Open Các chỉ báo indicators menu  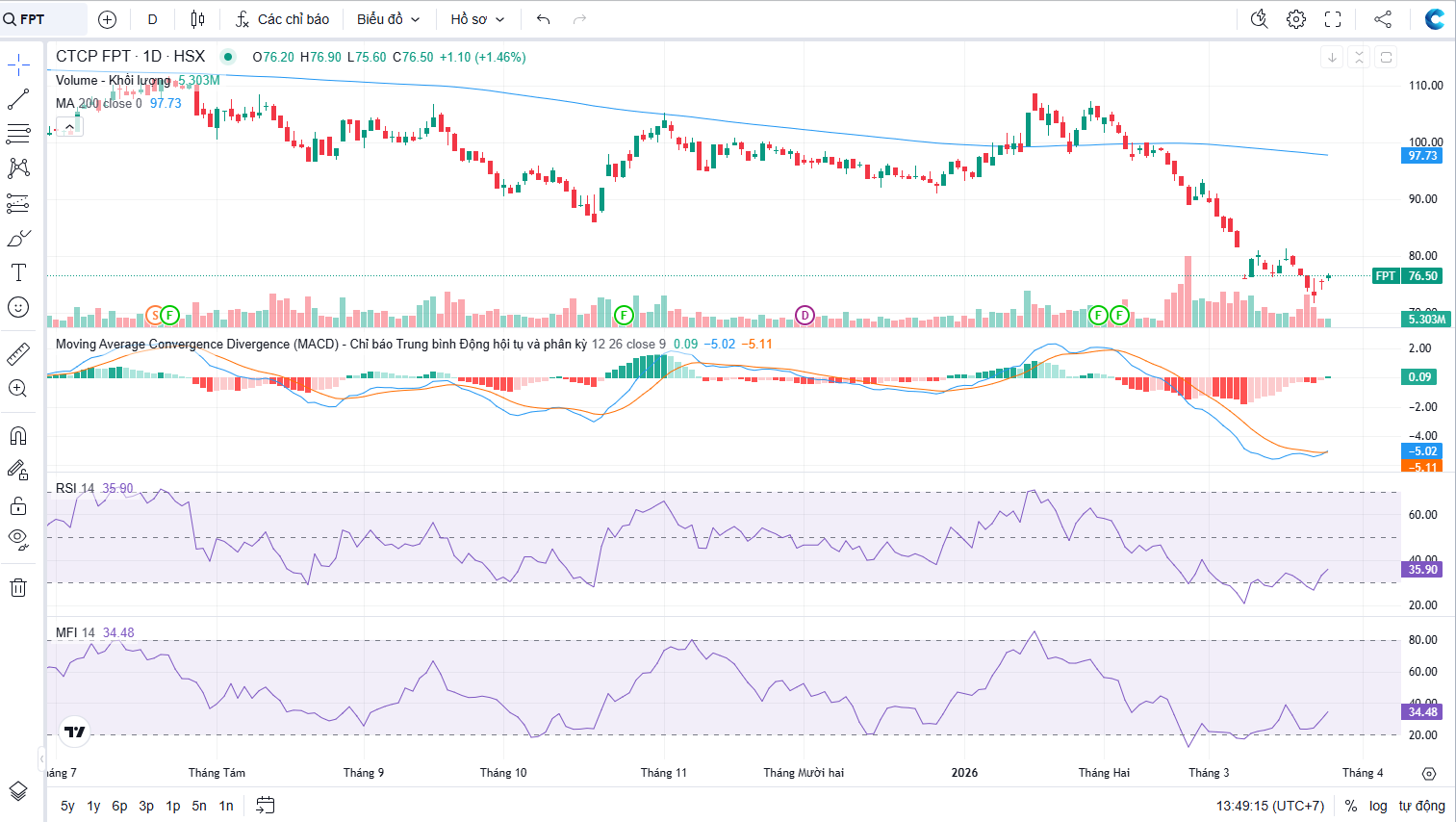click(x=283, y=19)
